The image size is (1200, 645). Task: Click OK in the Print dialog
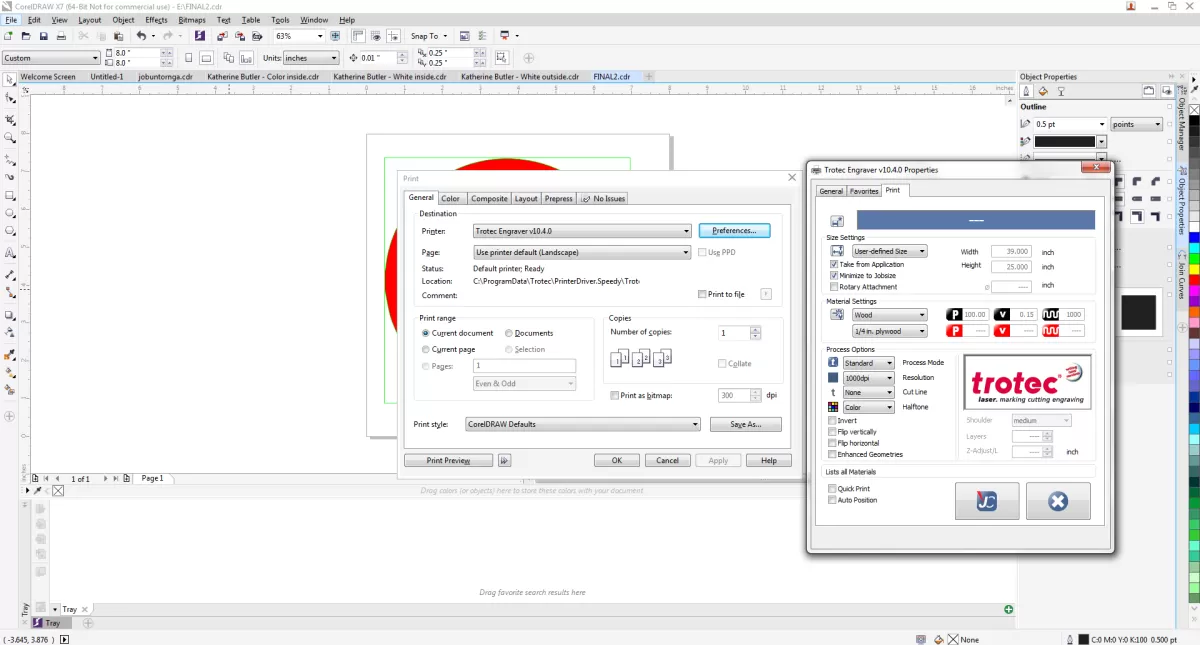617,461
